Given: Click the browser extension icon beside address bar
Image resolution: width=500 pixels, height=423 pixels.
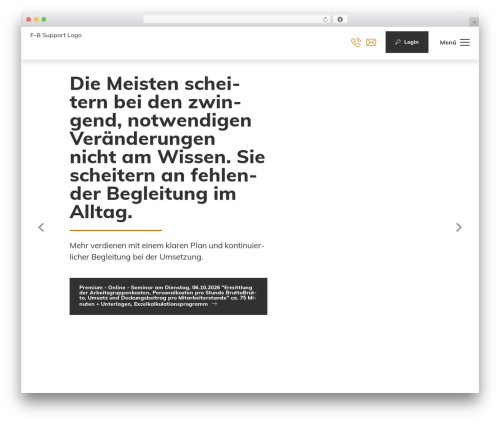Looking at the screenshot, I should (x=340, y=19).
